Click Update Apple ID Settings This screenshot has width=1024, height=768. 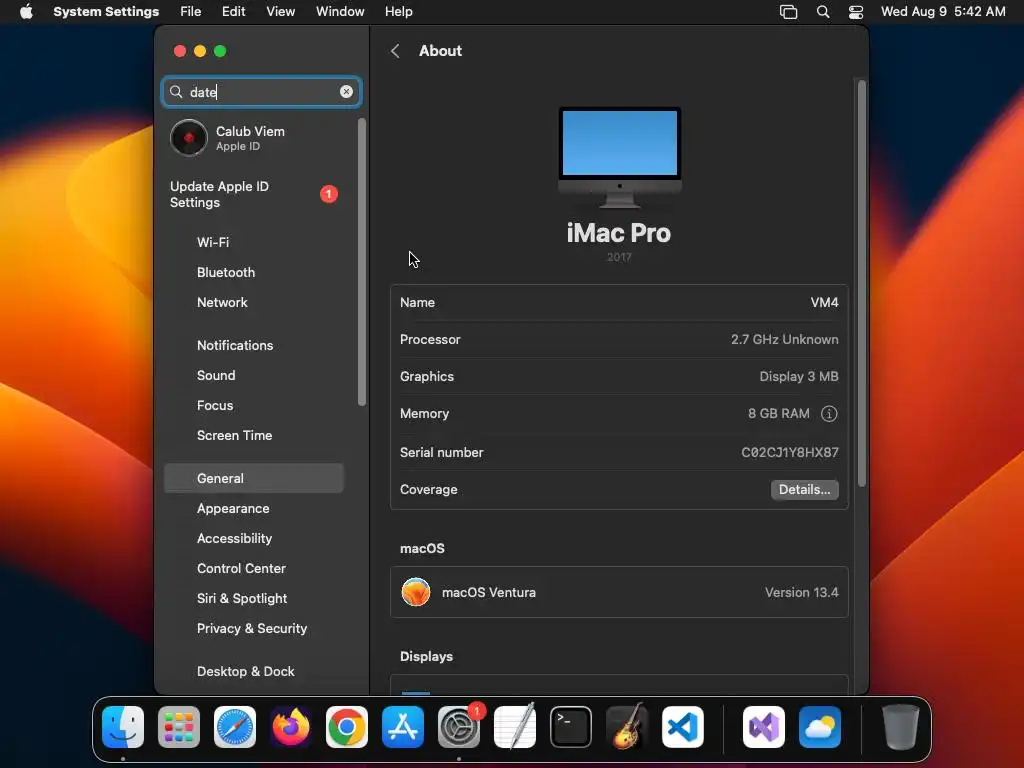pos(219,194)
